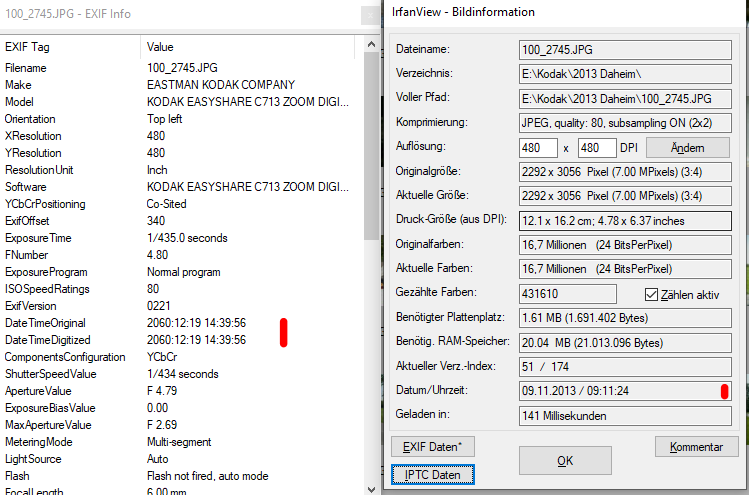Click the Aktuelle Farben field
The image size is (749, 495).
625,269
